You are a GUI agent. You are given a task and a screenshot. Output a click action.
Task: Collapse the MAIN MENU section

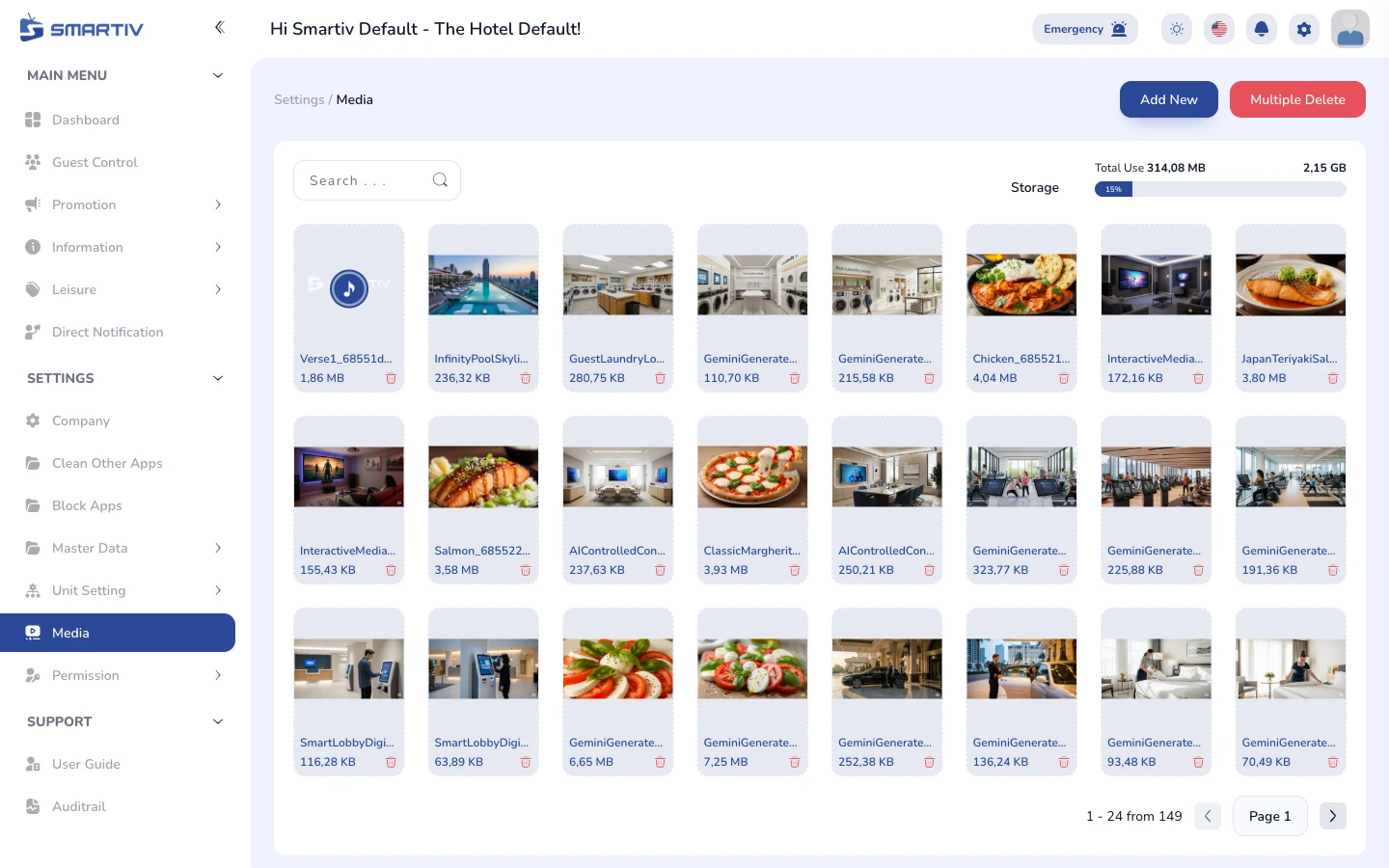(x=218, y=75)
